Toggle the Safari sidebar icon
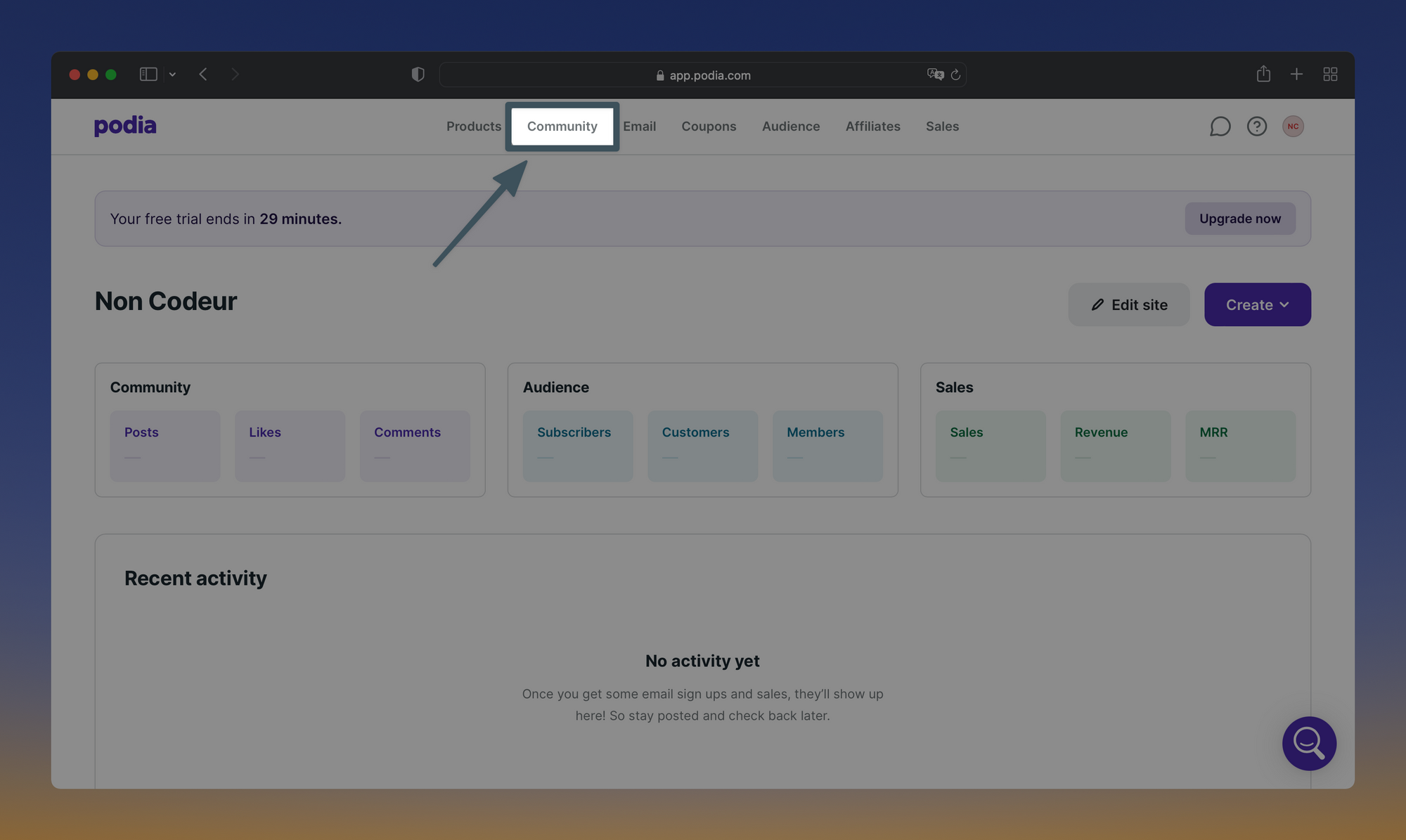 pos(148,75)
